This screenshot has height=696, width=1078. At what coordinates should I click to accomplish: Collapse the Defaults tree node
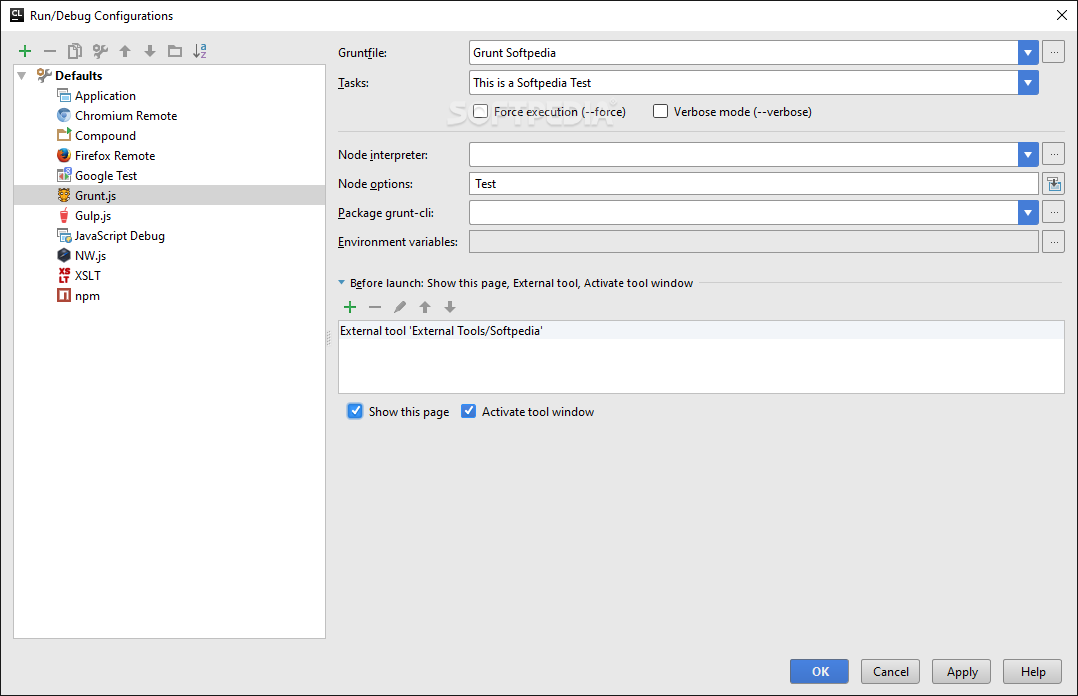(x=22, y=76)
